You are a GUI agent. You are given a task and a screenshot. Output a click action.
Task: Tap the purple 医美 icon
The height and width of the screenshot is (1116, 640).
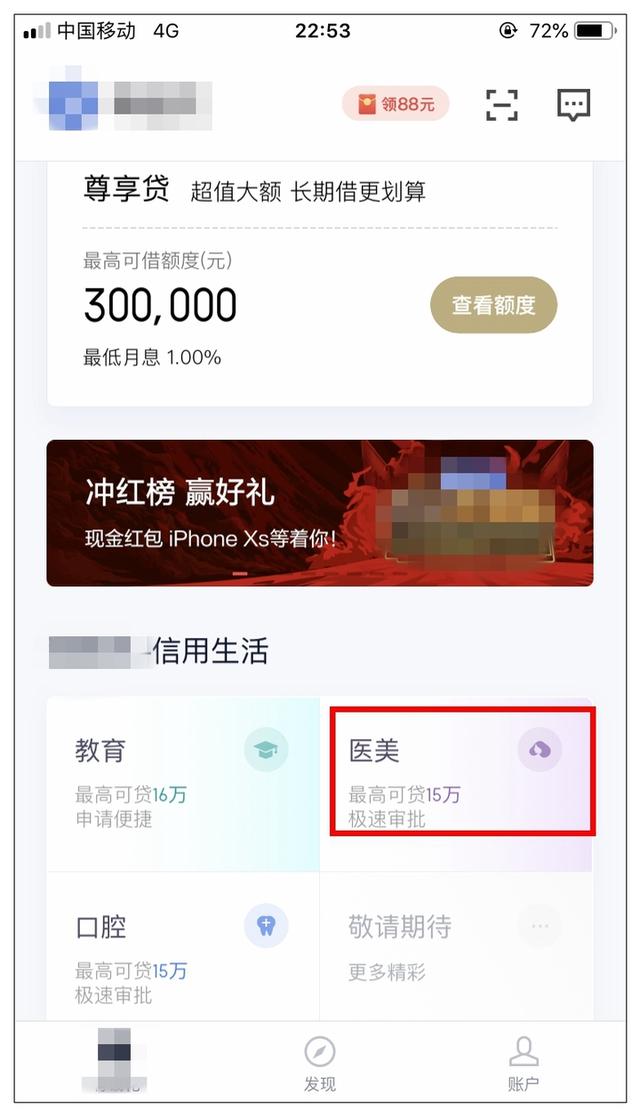click(540, 749)
